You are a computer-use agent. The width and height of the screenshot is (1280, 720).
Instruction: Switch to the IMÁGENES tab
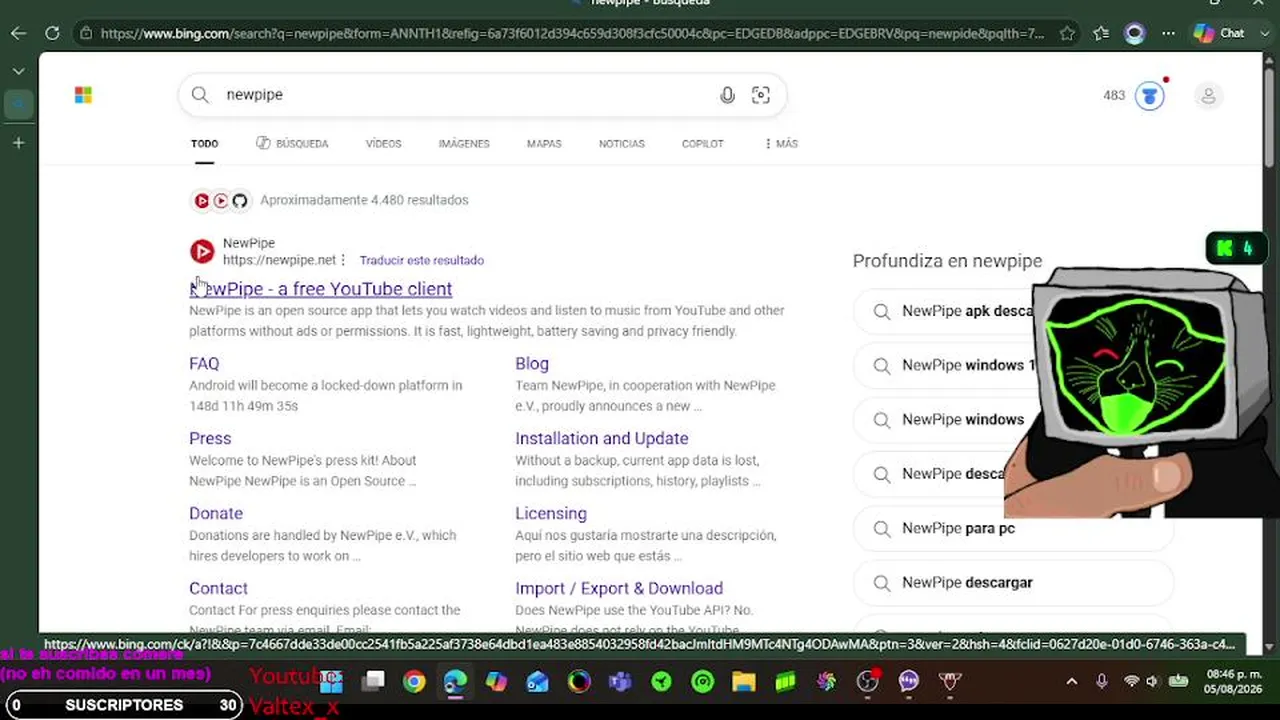464,144
